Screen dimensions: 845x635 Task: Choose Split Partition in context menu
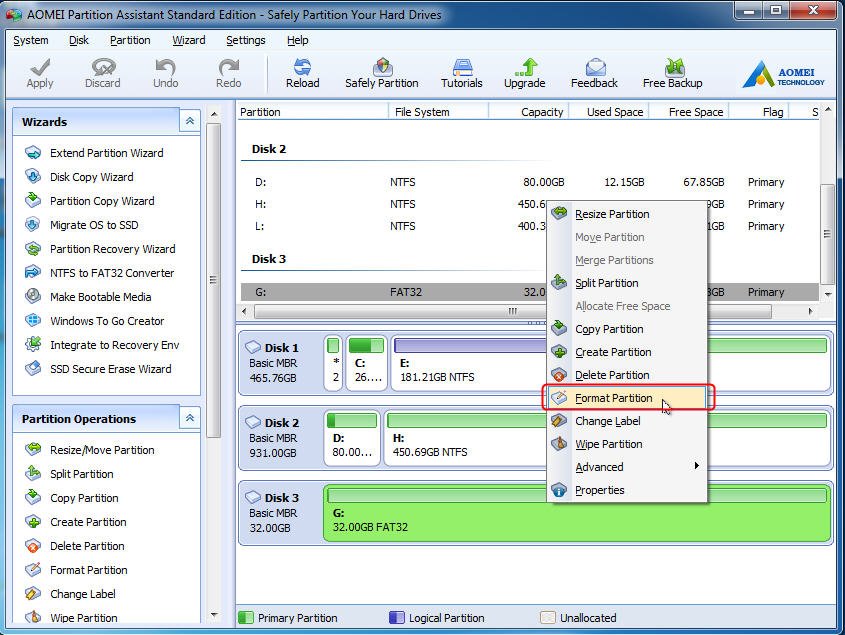[x=627, y=283]
